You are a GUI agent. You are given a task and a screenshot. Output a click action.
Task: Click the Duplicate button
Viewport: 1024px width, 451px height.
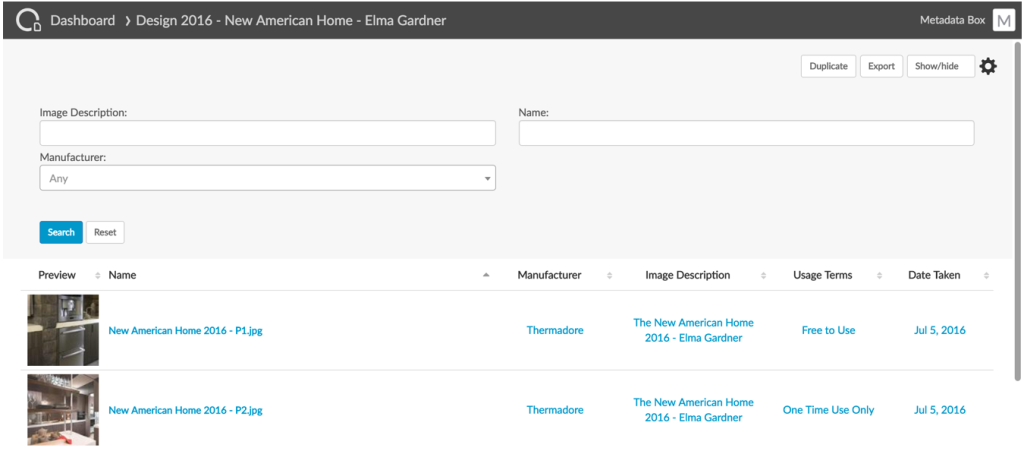click(x=828, y=66)
